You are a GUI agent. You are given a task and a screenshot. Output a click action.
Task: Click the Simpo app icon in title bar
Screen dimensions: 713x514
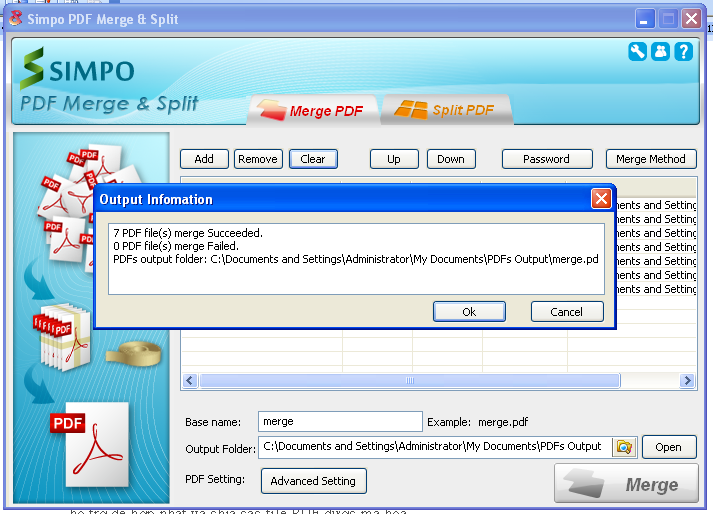[15, 19]
